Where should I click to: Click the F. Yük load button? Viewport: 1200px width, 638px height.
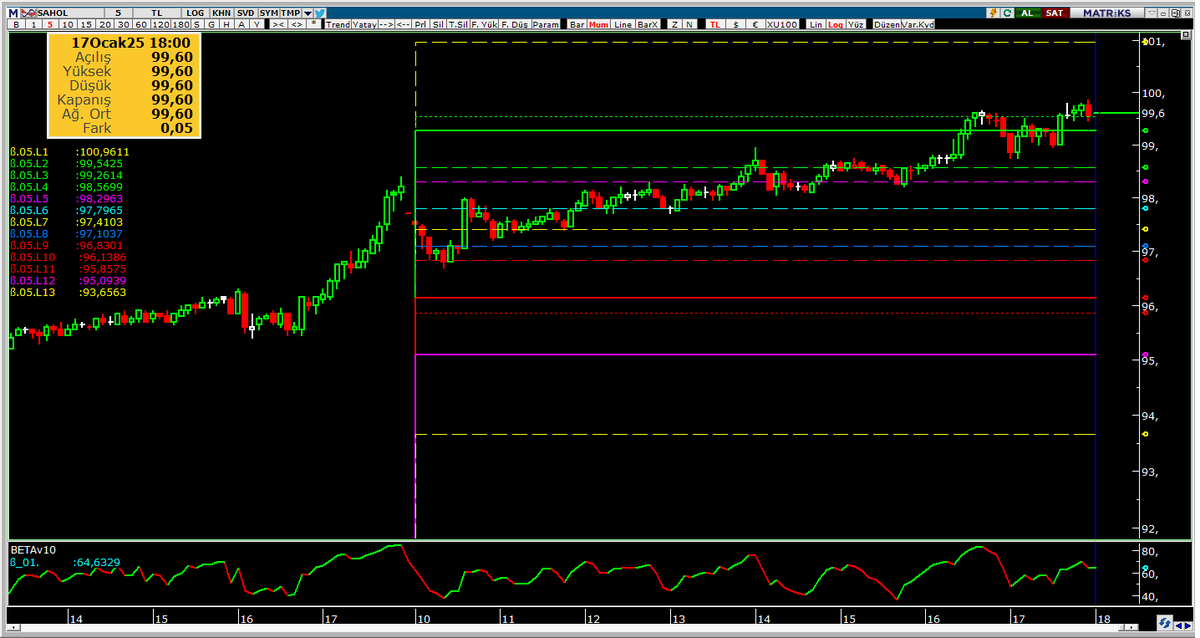pyautogui.click(x=484, y=24)
